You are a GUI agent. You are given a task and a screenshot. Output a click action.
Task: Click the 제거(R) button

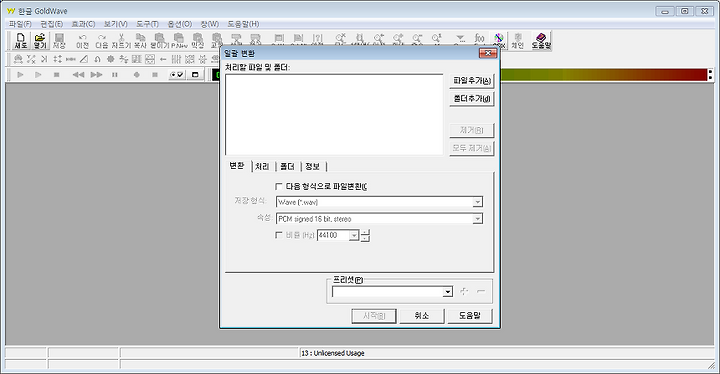coord(472,130)
